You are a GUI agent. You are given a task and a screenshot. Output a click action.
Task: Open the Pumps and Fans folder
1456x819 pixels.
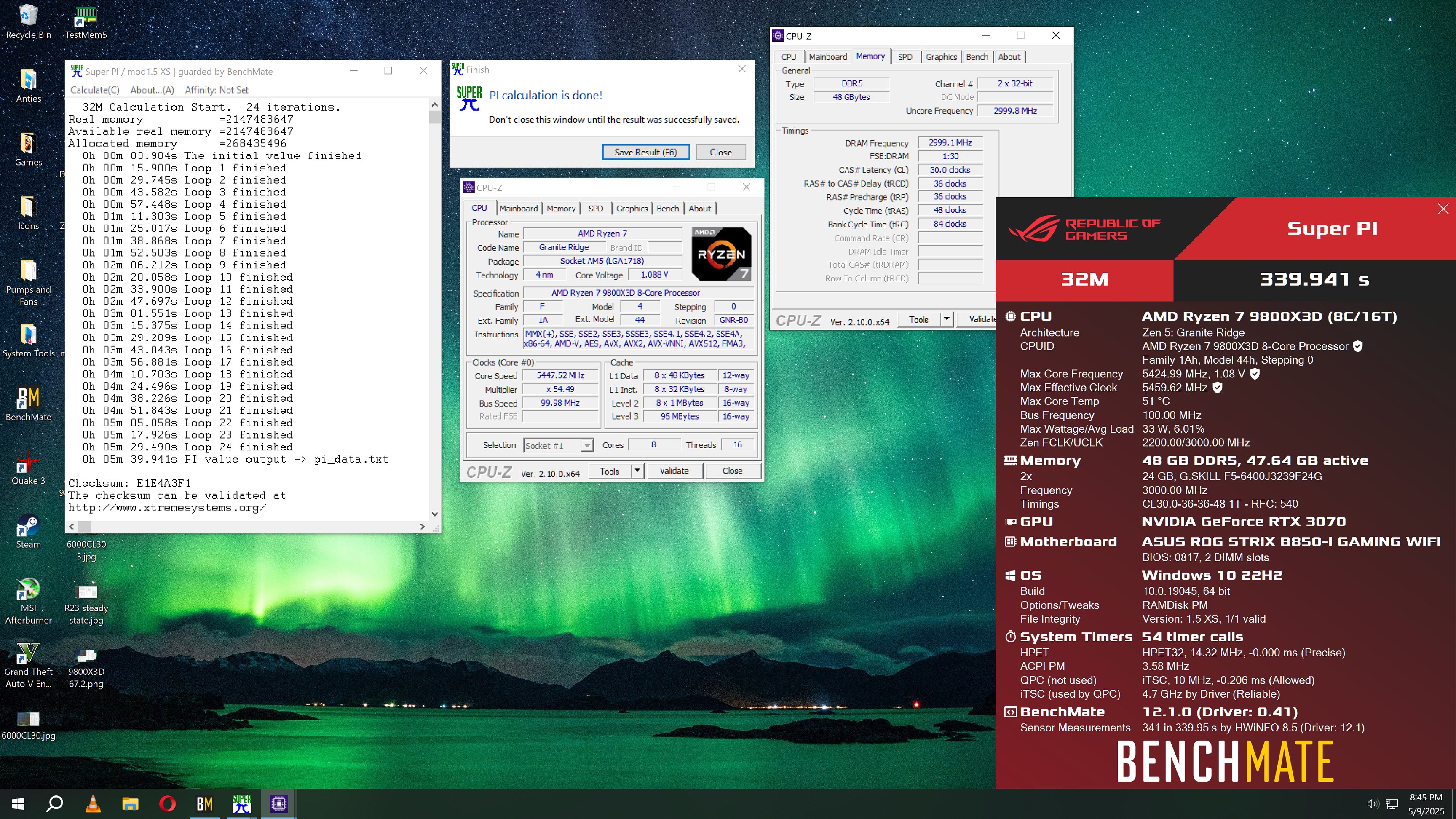click(28, 283)
